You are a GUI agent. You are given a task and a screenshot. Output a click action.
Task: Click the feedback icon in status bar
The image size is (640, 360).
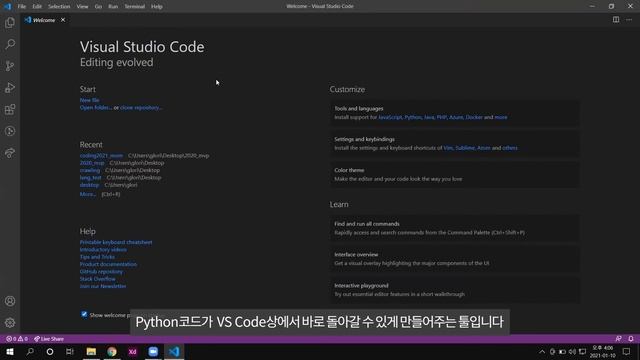coord(618,339)
